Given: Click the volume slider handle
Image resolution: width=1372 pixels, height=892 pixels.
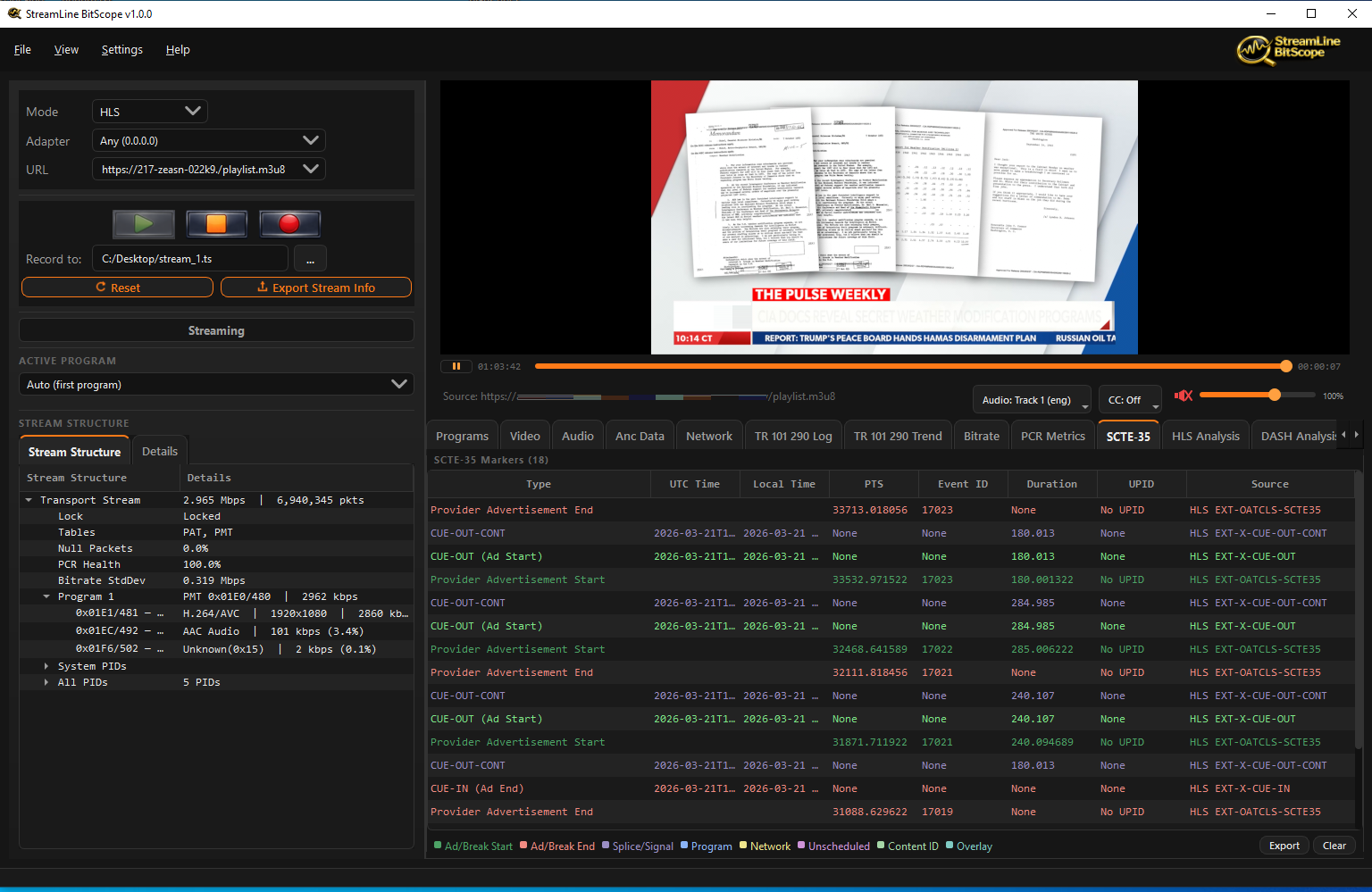Looking at the screenshot, I should [1274, 395].
